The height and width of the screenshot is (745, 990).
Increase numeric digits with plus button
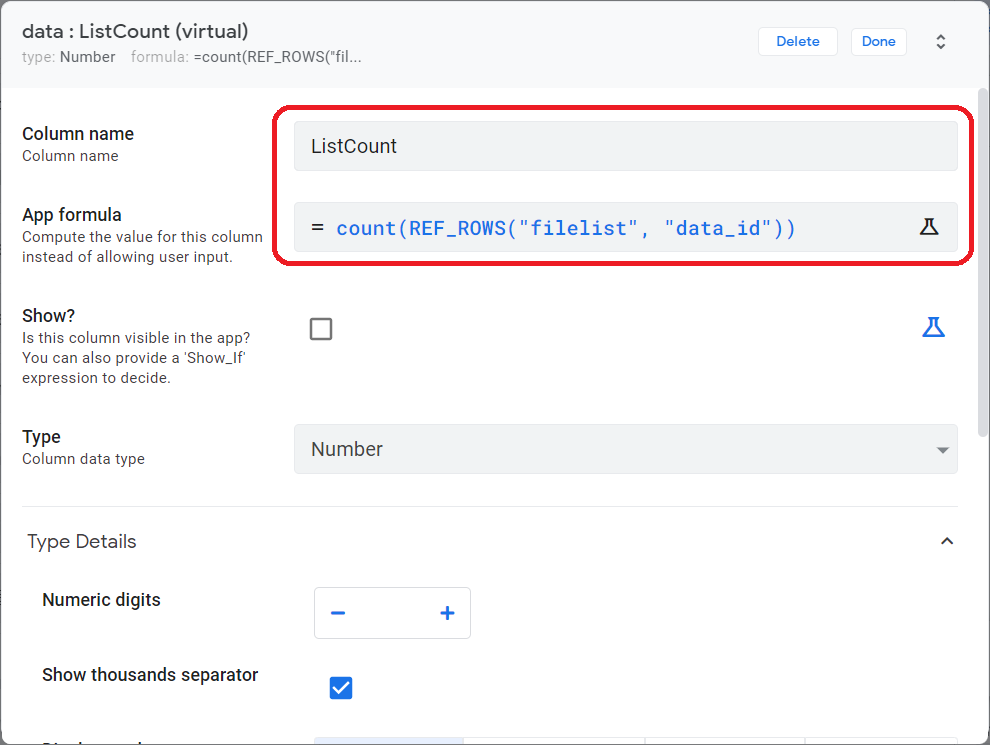(x=447, y=613)
